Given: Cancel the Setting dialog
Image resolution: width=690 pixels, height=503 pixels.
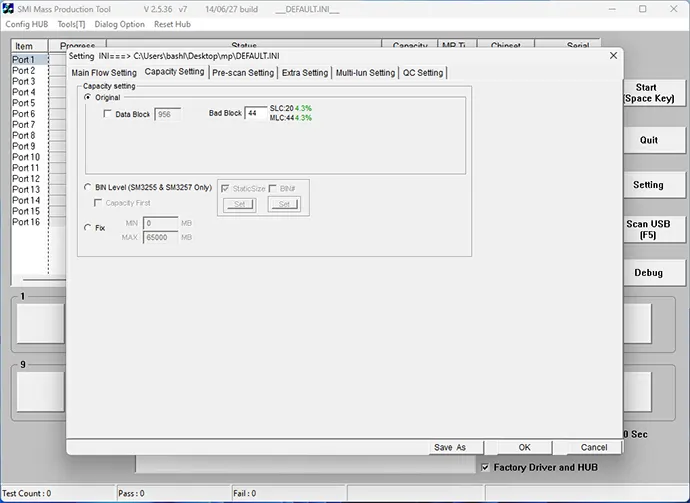Looking at the screenshot, I should [594, 447].
